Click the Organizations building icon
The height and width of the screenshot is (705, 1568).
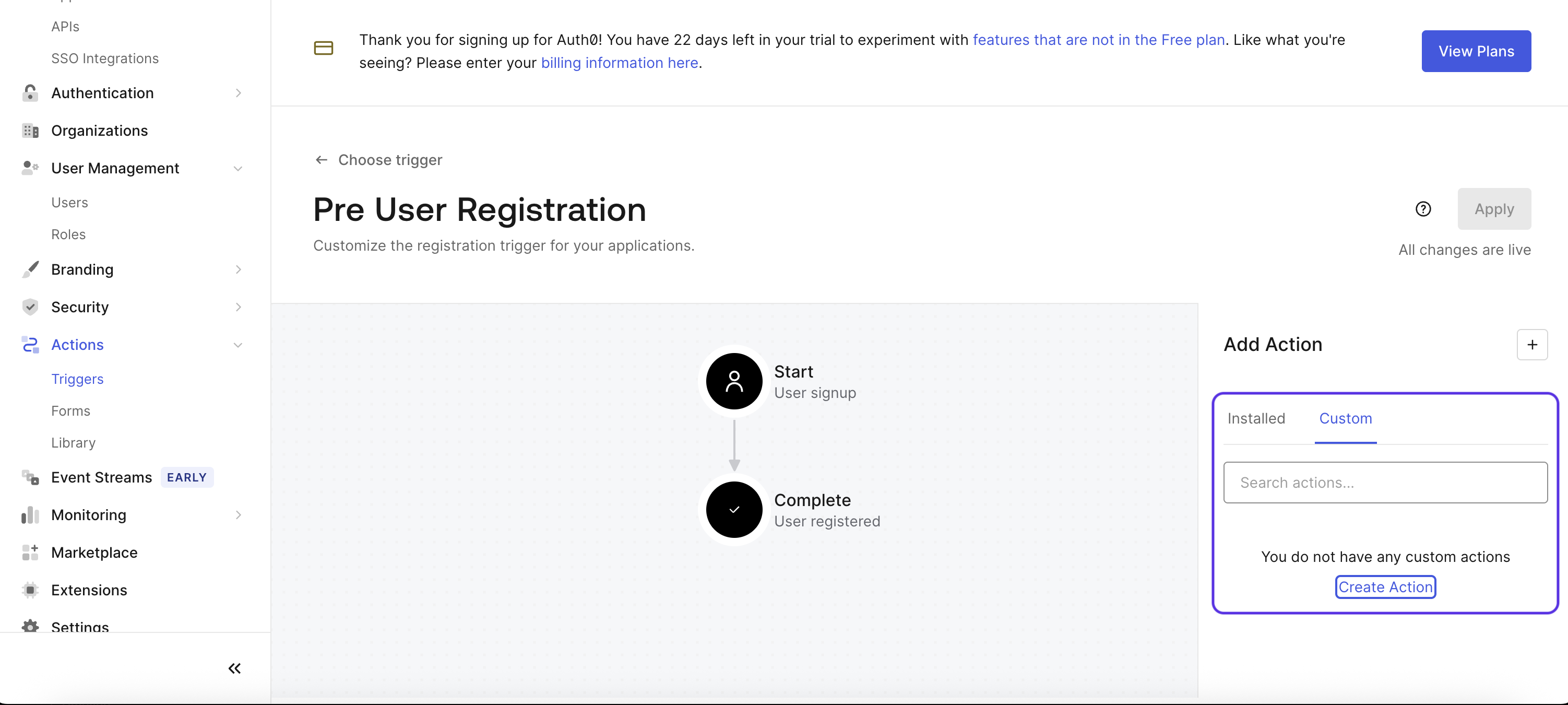coord(30,130)
